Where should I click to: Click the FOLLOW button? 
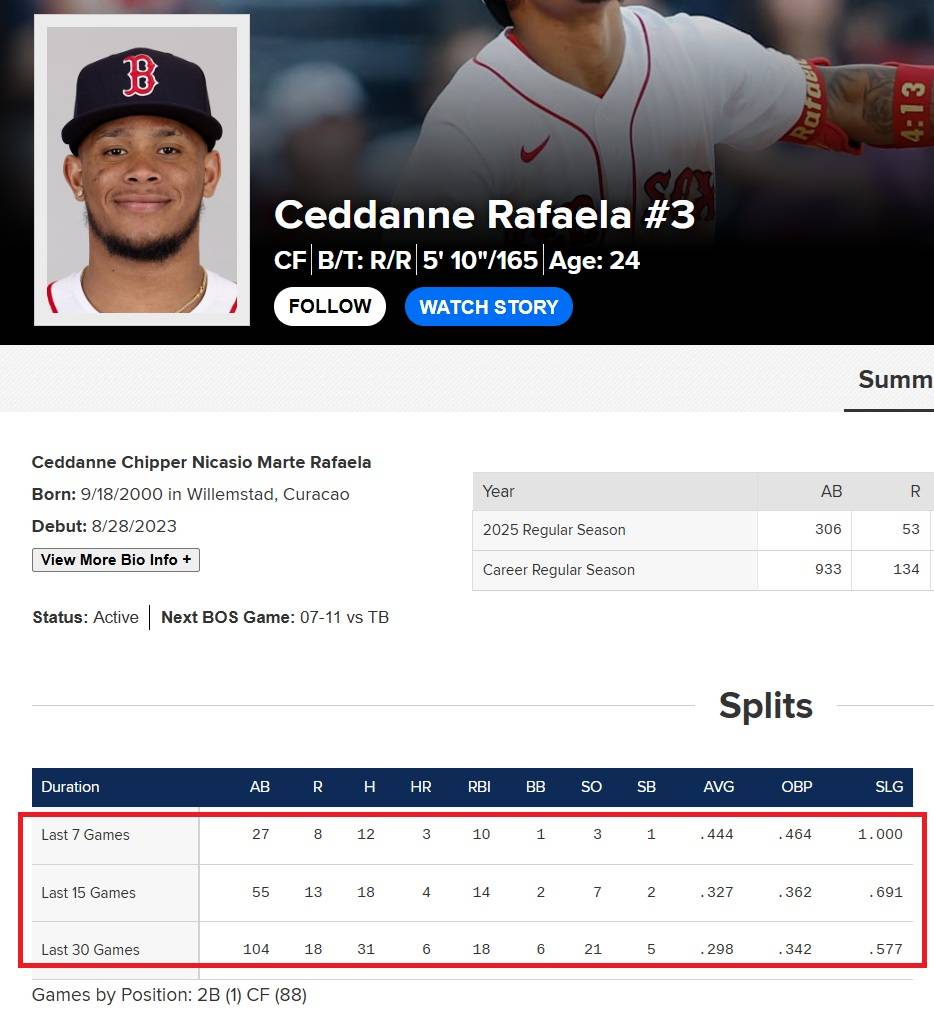point(329,307)
